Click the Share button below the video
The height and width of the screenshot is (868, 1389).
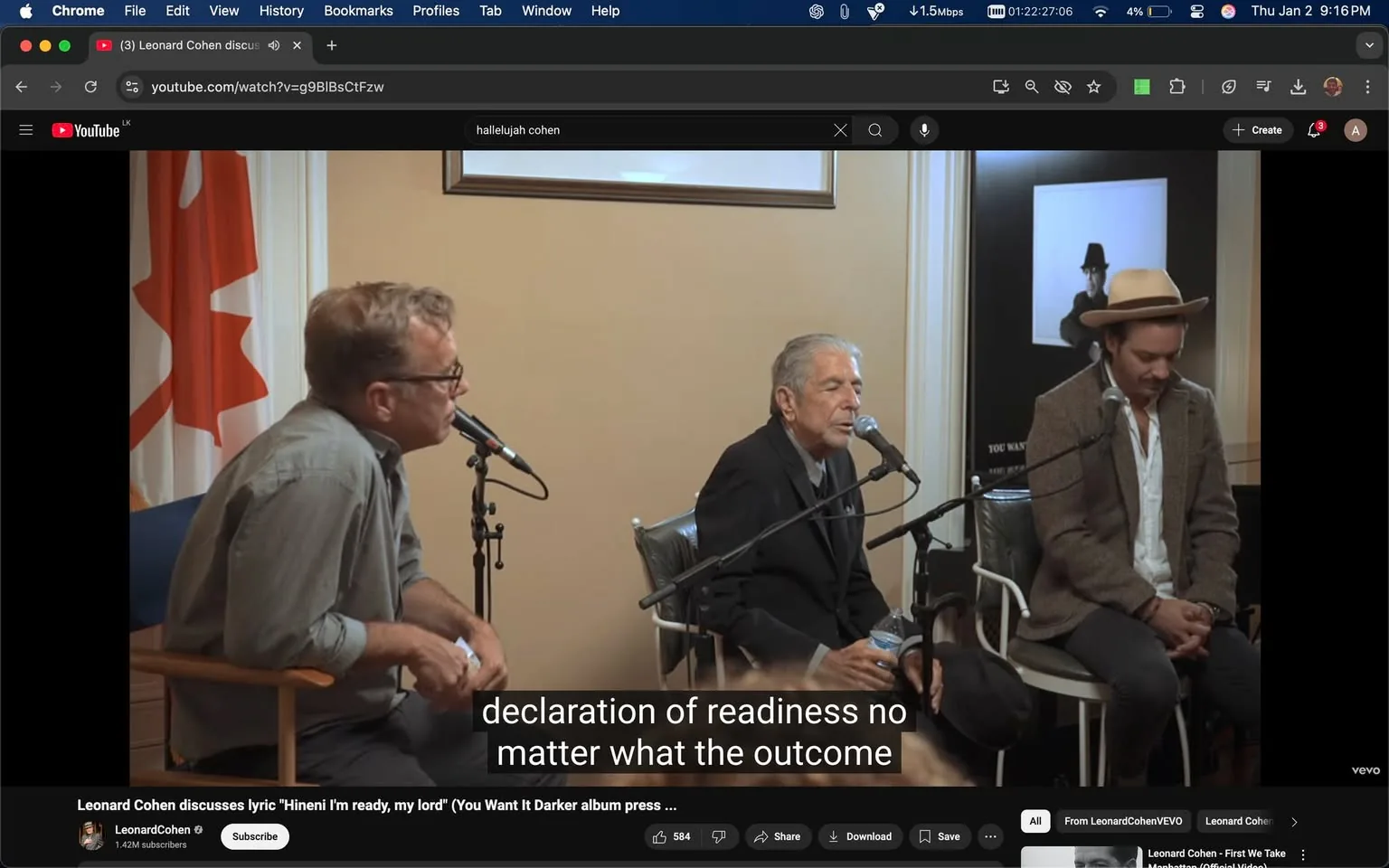tap(778, 836)
